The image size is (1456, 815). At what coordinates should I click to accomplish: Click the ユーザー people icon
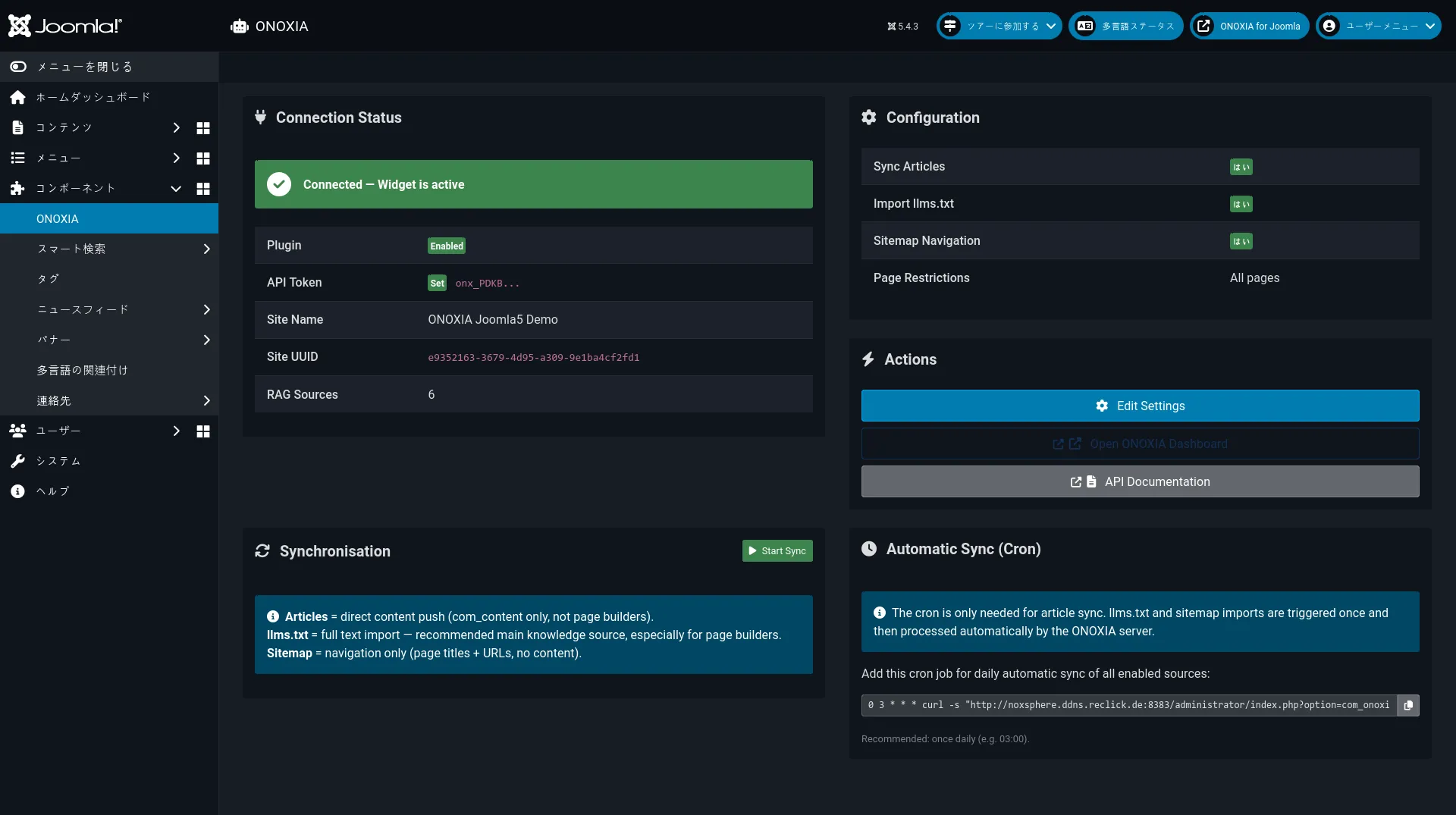[x=17, y=431]
